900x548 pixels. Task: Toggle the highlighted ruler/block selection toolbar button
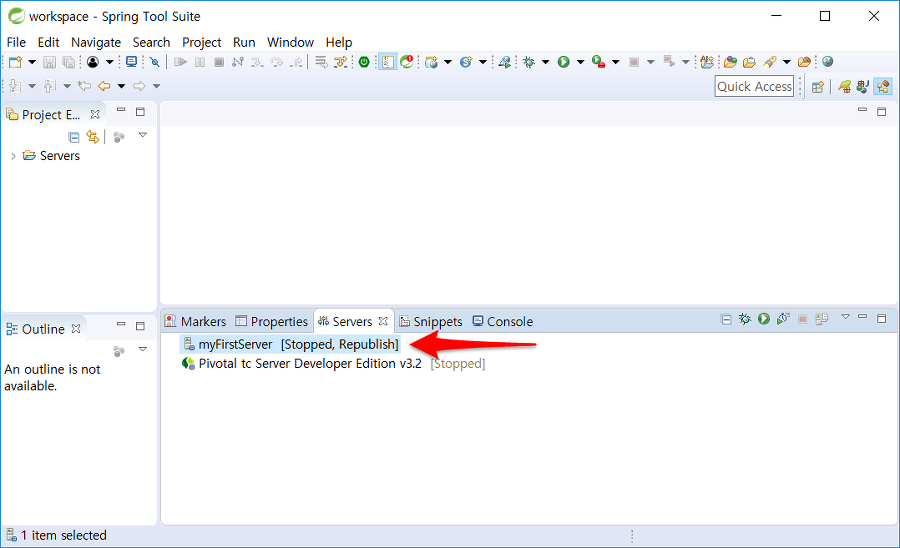click(388, 62)
